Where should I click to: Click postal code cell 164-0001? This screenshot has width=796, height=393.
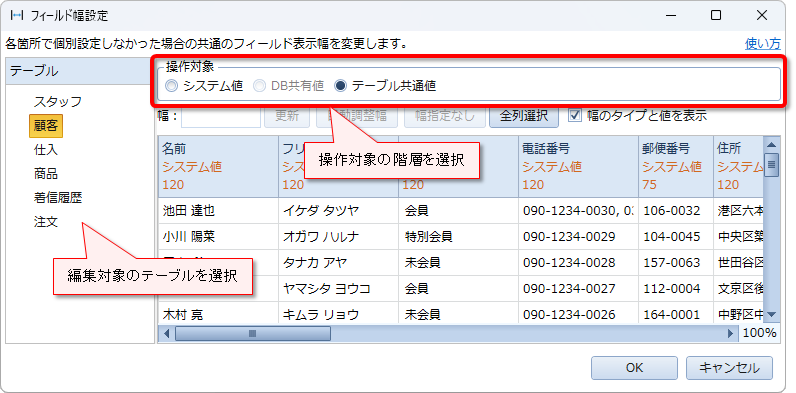[676, 314]
